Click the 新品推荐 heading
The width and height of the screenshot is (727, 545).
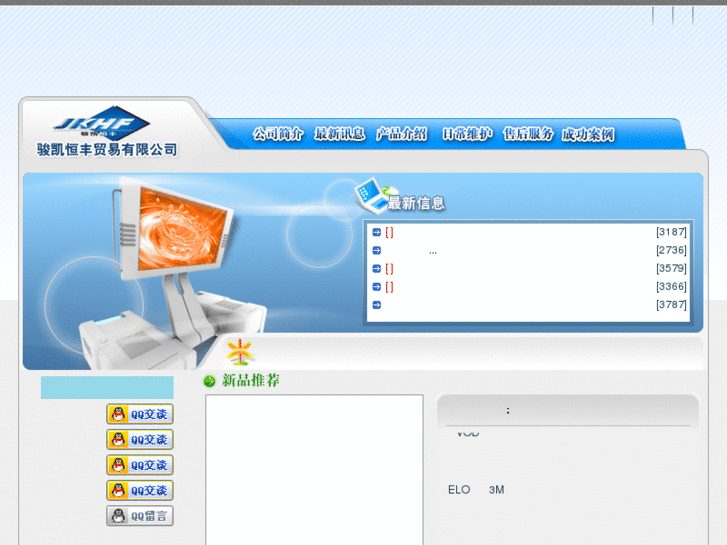pos(251,380)
